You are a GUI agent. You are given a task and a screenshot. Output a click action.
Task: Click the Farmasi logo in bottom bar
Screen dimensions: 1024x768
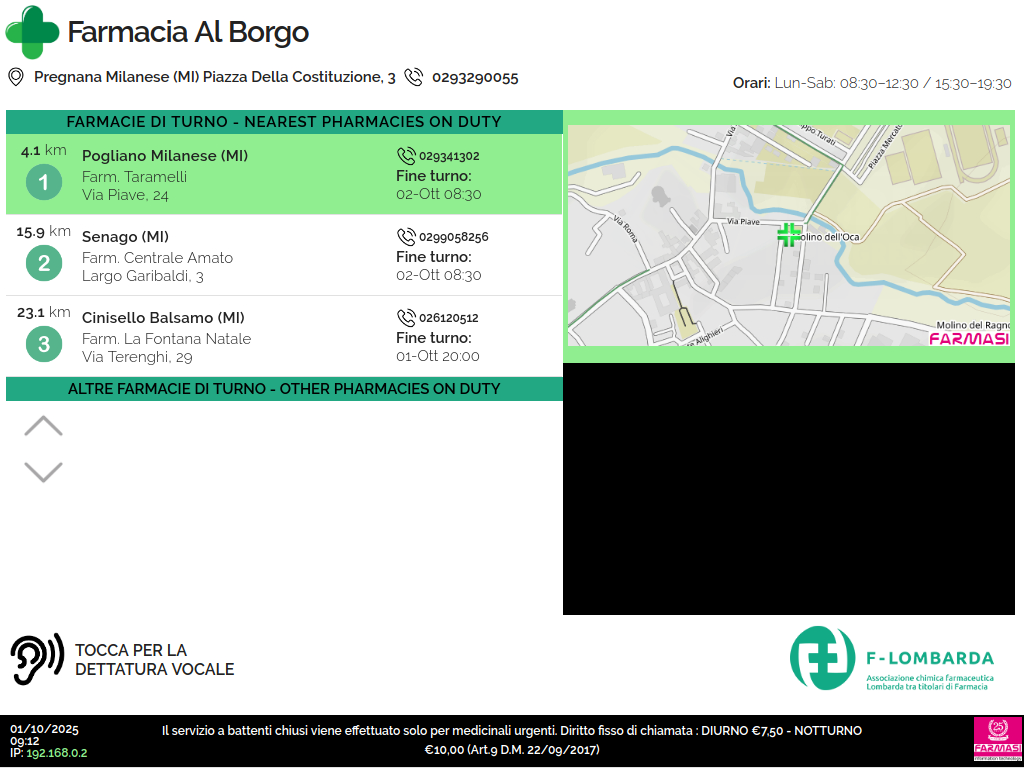click(996, 740)
